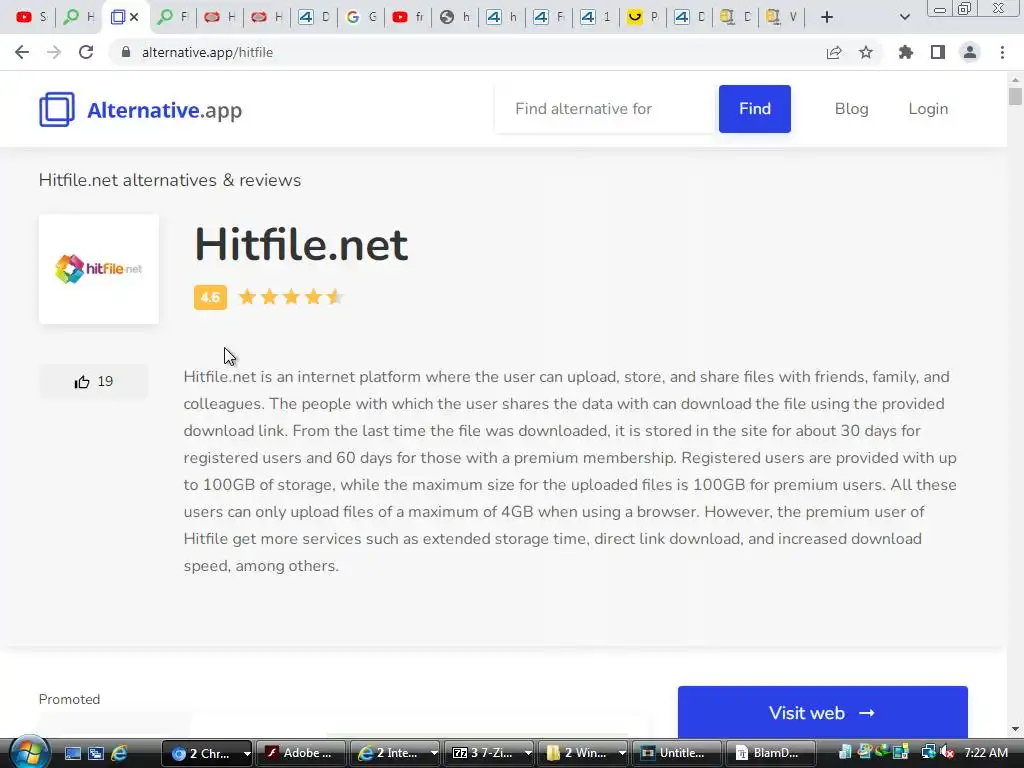Viewport: 1024px width, 768px height.
Task: Open the BlamD taskbar window
Action: tap(771, 753)
